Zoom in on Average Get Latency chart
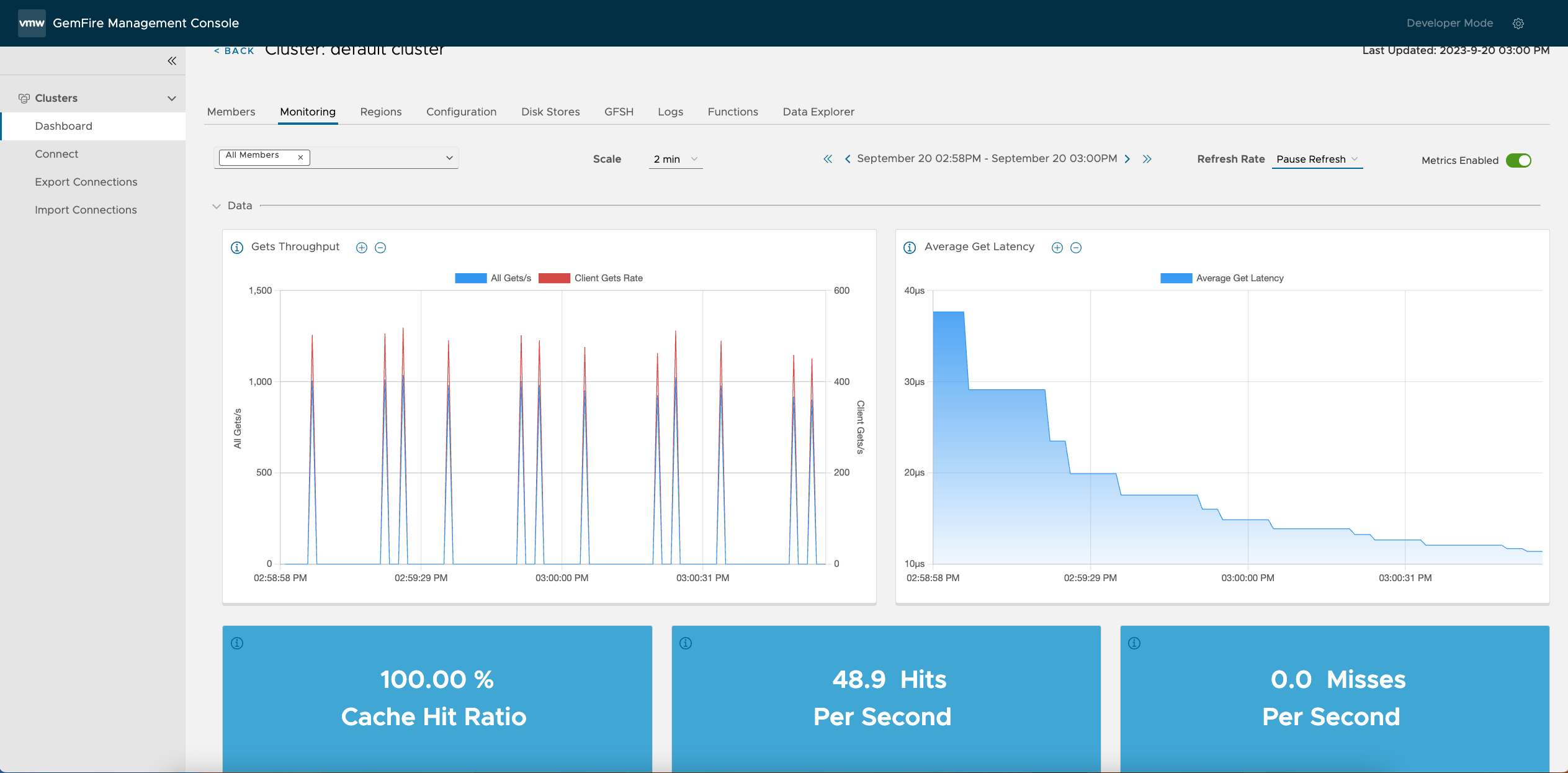This screenshot has height=773, width=1568. point(1057,248)
